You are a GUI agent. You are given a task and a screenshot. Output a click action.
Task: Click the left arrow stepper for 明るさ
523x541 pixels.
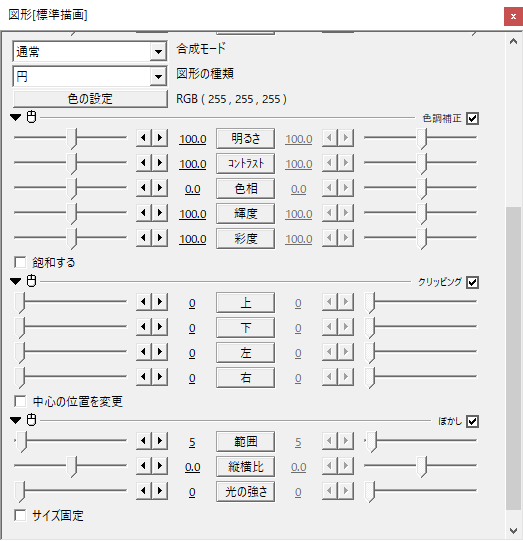click(144, 138)
